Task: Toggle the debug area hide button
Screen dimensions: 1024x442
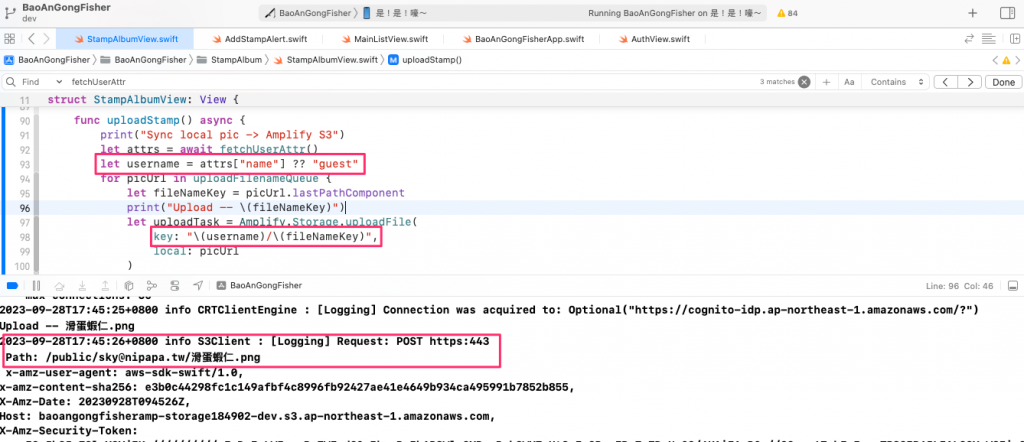Action: (1012, 286)
